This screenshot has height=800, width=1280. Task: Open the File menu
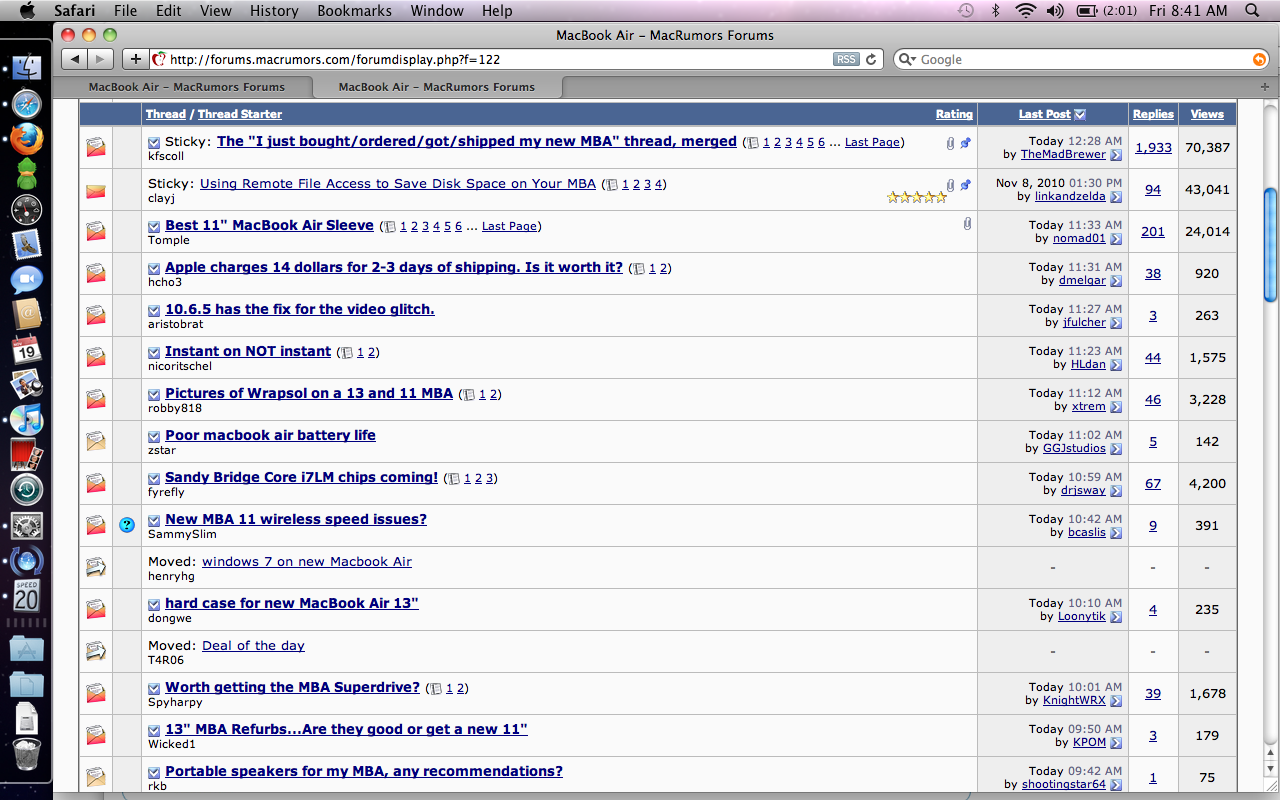[x=125, y=11]
